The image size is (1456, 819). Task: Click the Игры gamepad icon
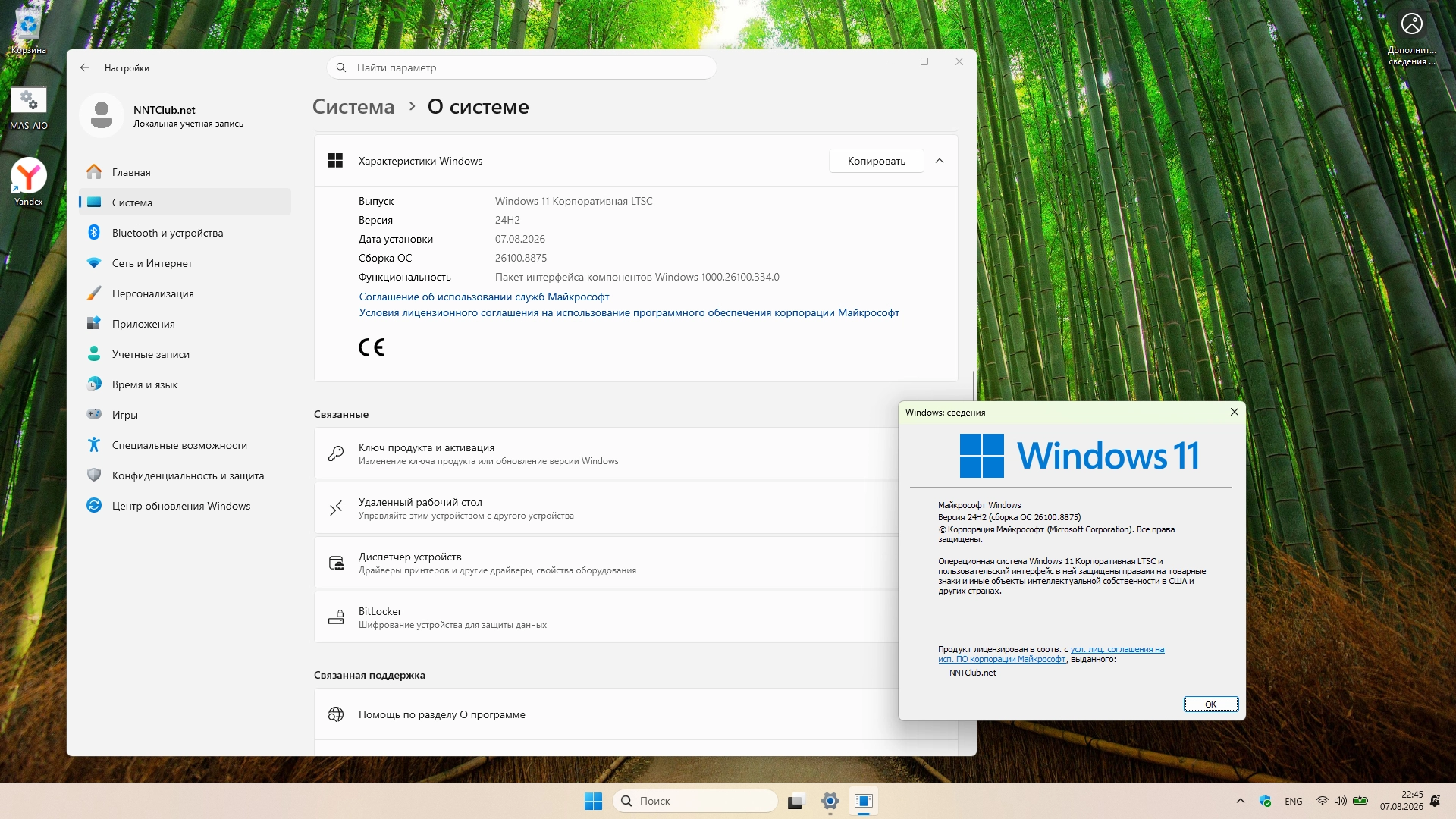tap(94, 415)
